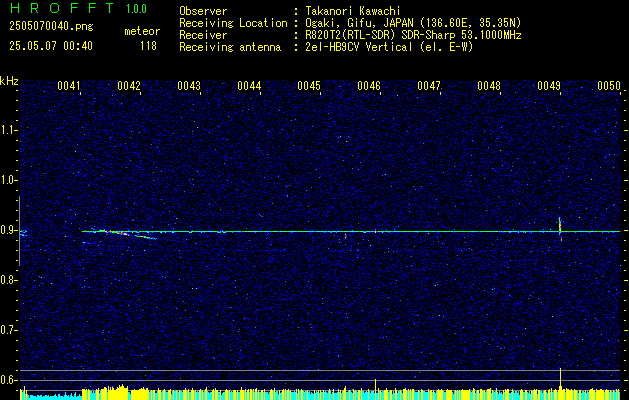The height and width of the screenshot is (400, 629).
Task: Click time marker 0044
Action: [x=249, y=86]
